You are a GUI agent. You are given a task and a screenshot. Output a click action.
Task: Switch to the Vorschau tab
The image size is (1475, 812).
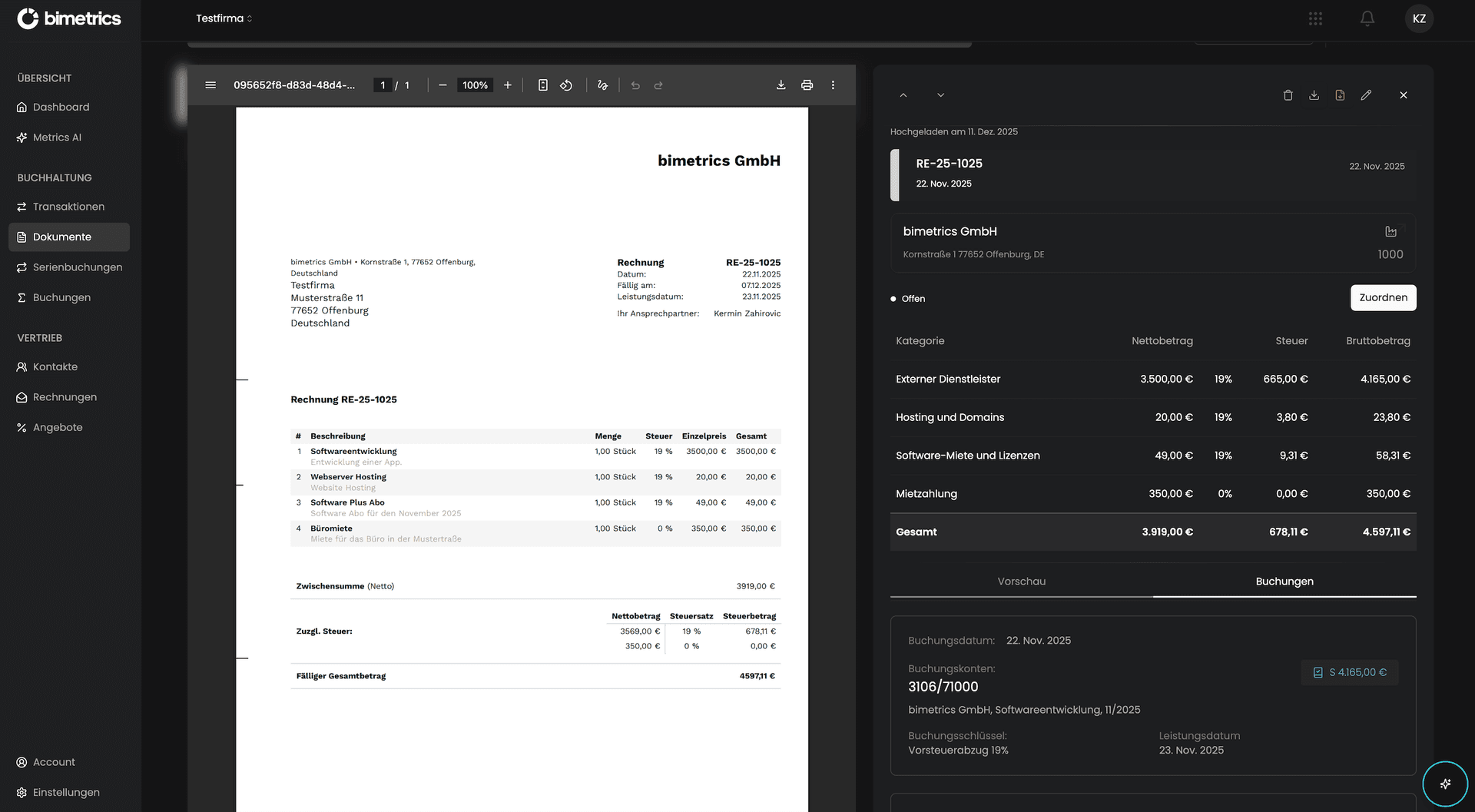tap(1021, 582)
